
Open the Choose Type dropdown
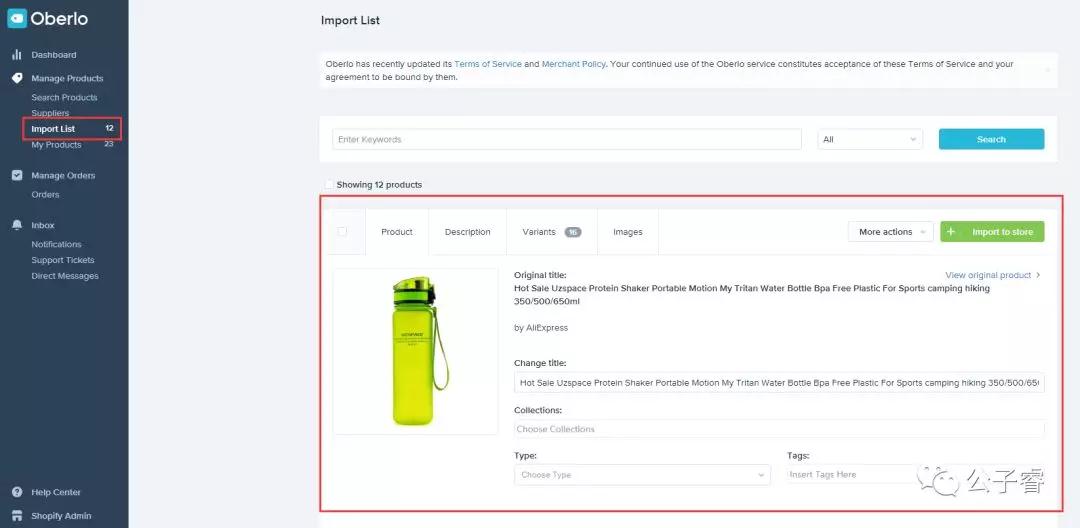[642, 475]
